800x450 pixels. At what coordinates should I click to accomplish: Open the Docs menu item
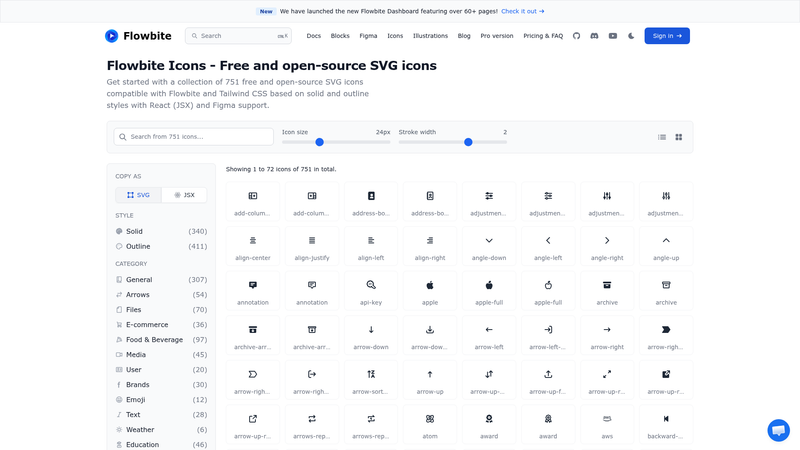click(314, 36)
